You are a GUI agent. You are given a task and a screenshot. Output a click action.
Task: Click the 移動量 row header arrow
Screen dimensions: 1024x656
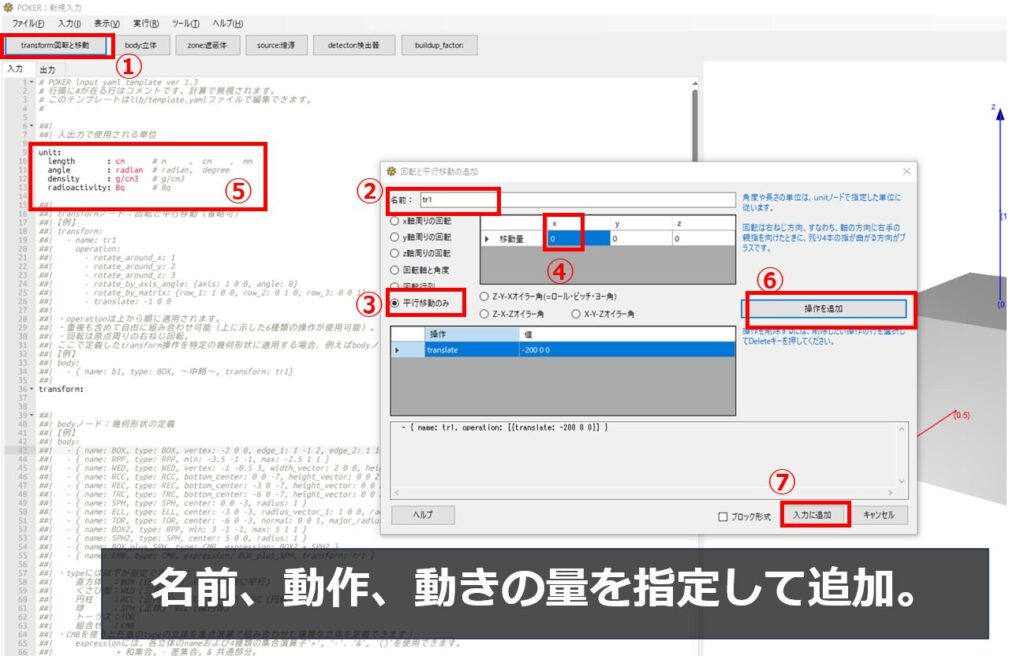[487, 239]
